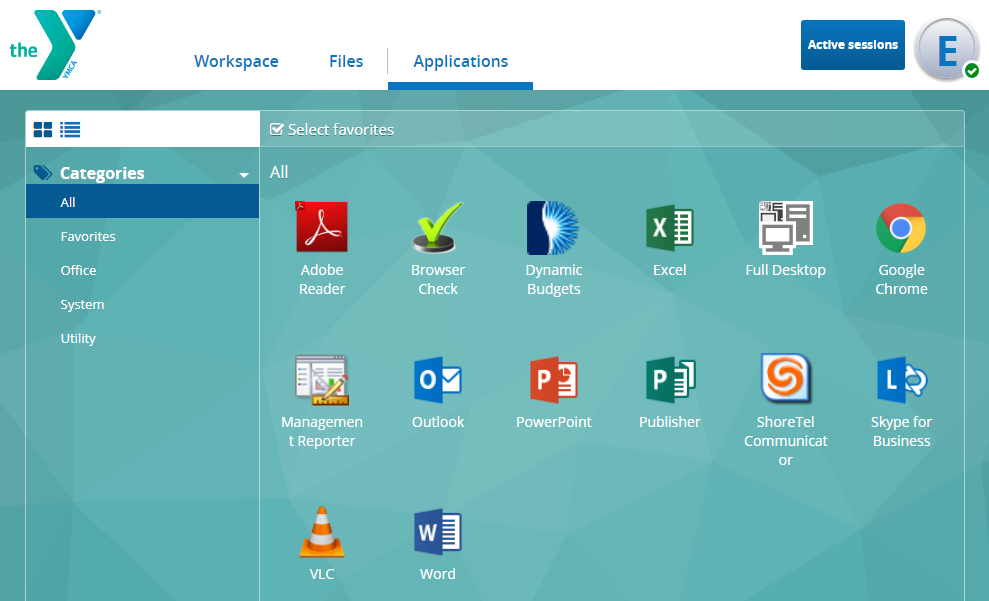
Task: Go to the Workspace tab
Action: (x=236, y=61)
